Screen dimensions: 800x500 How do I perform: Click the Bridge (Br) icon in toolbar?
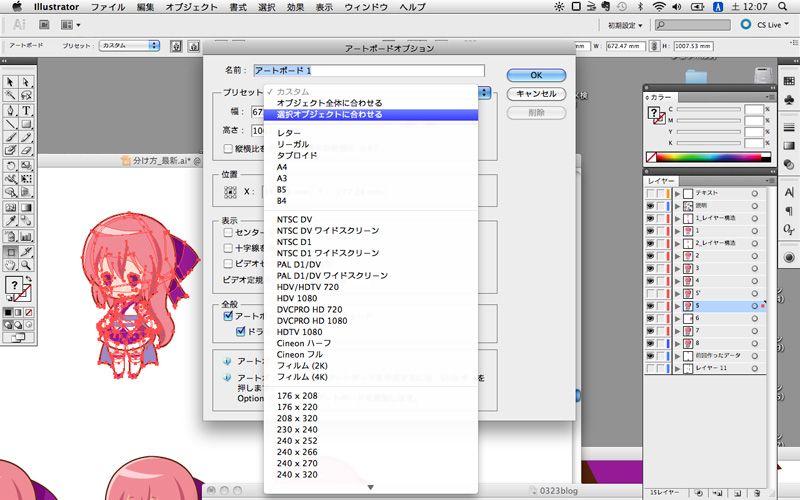click(44, 24)
